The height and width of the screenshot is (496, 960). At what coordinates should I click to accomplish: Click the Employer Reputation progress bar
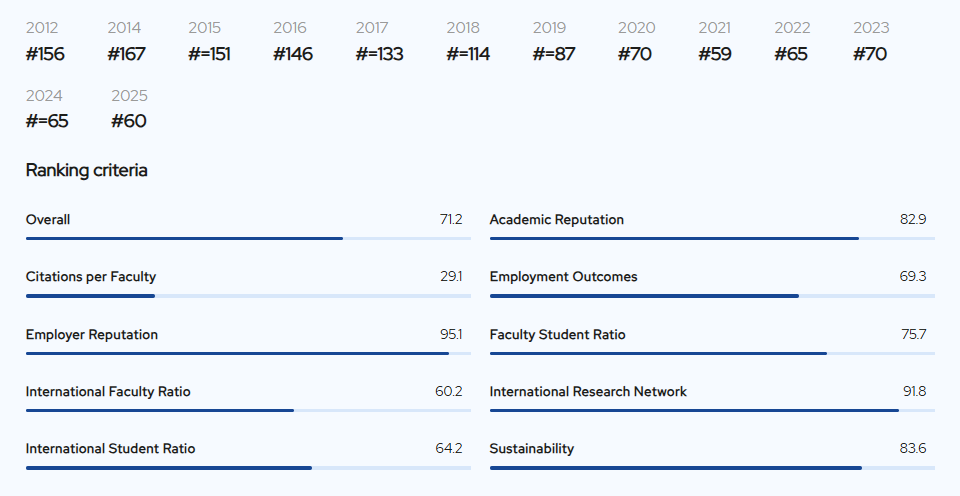248,353
